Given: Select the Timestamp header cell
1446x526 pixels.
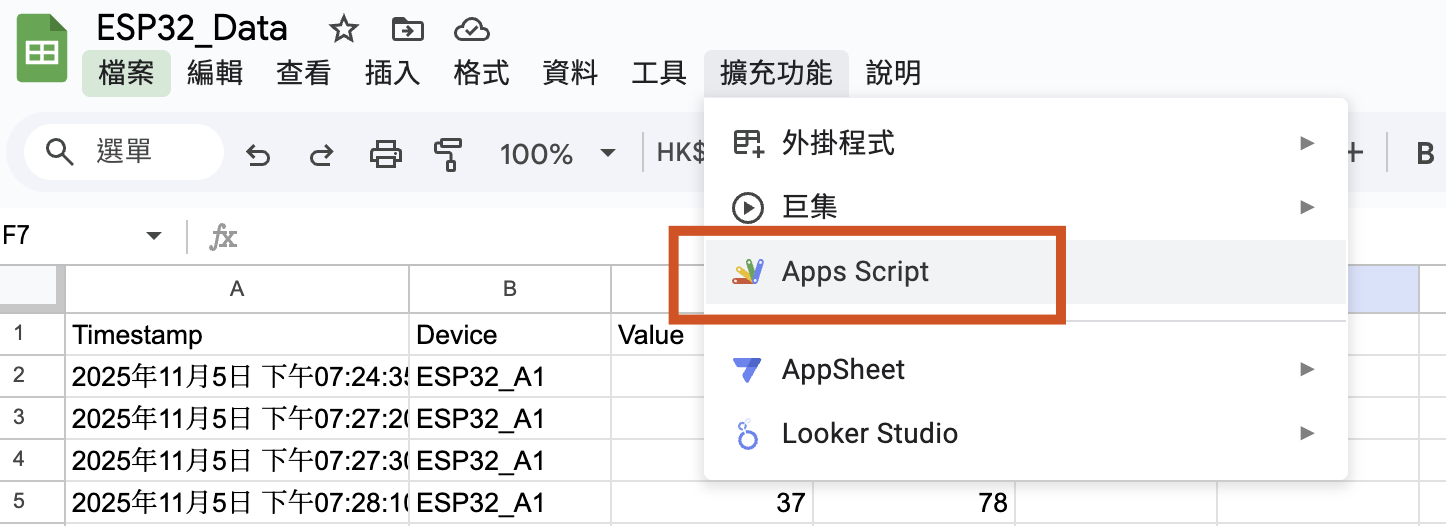Looking at the screenshot, I should [237, 334].
